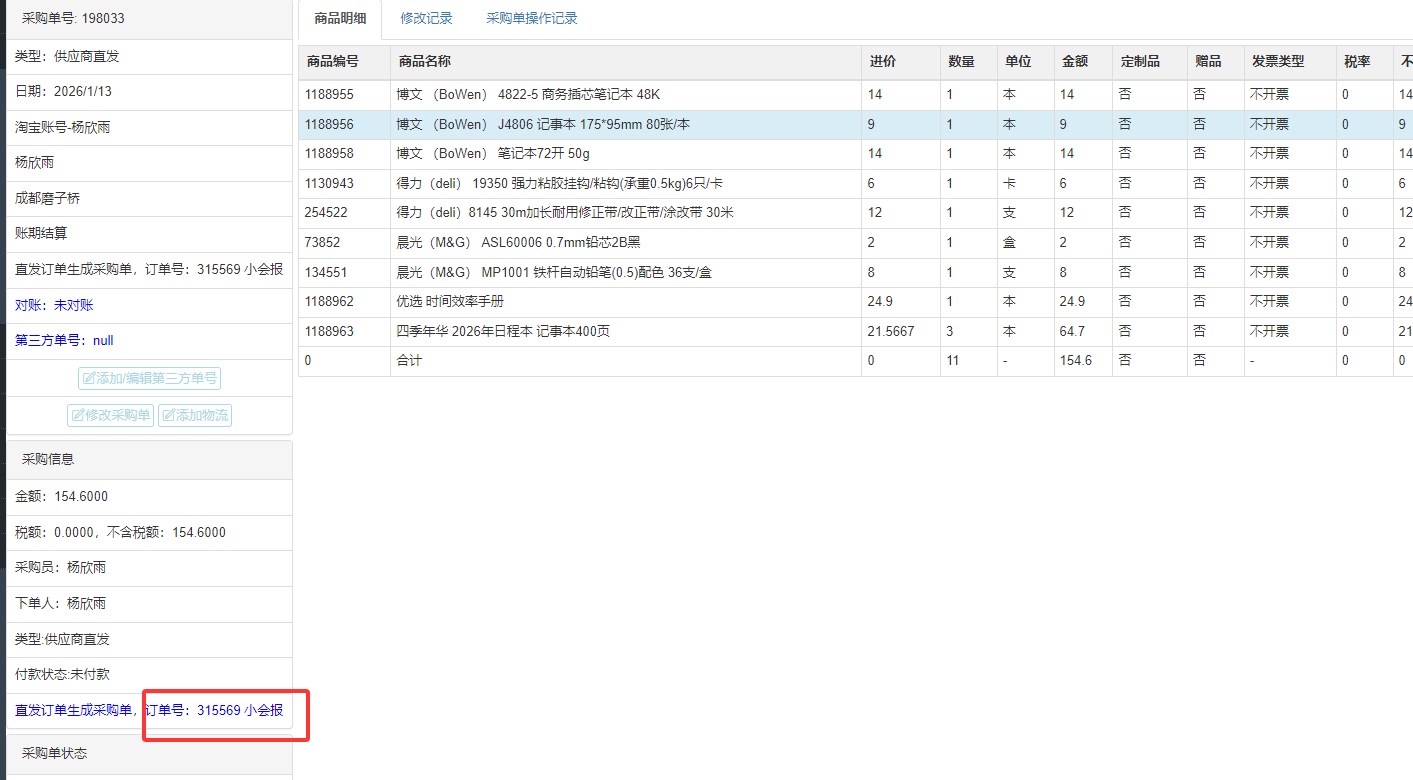Click pencil icon on 修改采购单 button
The width and height of the screenshot is (1413, 780).
(x=77, y=415)
